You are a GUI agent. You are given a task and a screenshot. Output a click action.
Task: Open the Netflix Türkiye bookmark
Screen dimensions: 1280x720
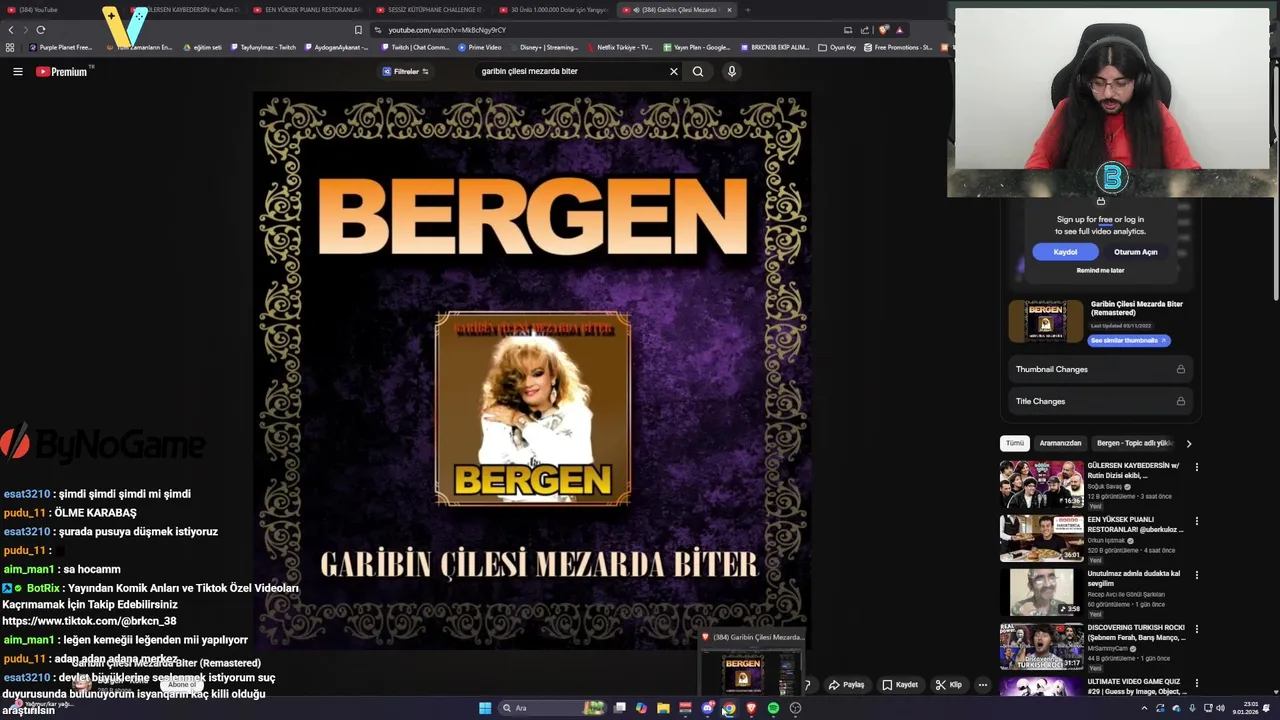pos(619,47)
